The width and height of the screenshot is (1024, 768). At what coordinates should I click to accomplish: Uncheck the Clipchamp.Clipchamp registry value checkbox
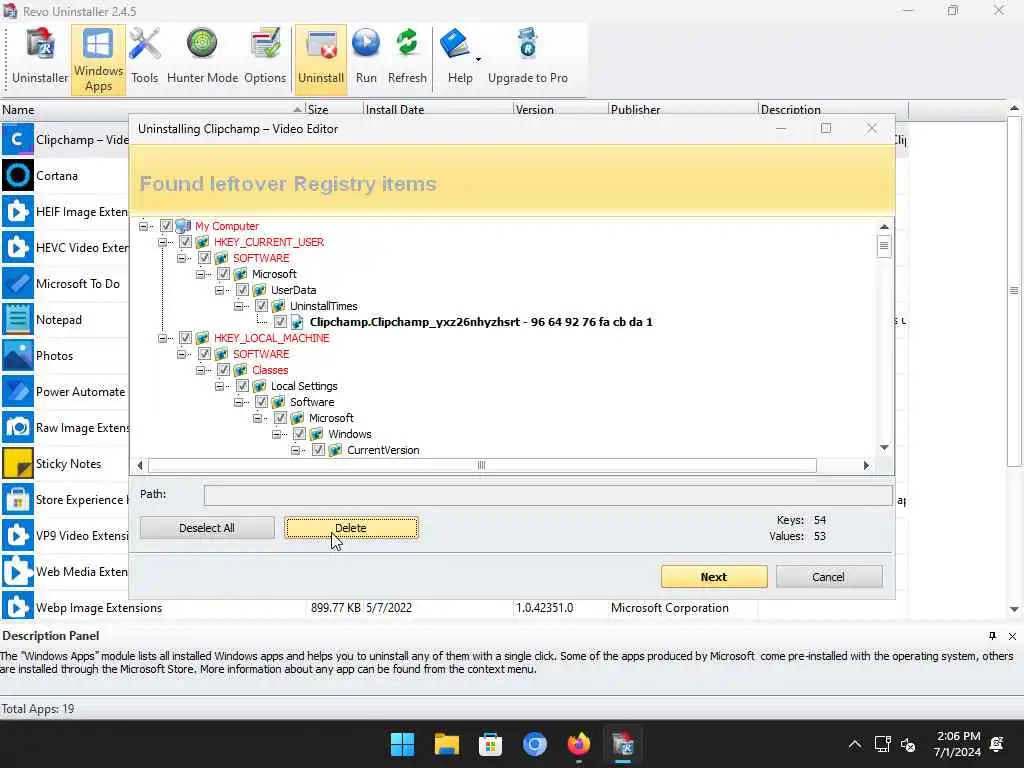[280, 322]
